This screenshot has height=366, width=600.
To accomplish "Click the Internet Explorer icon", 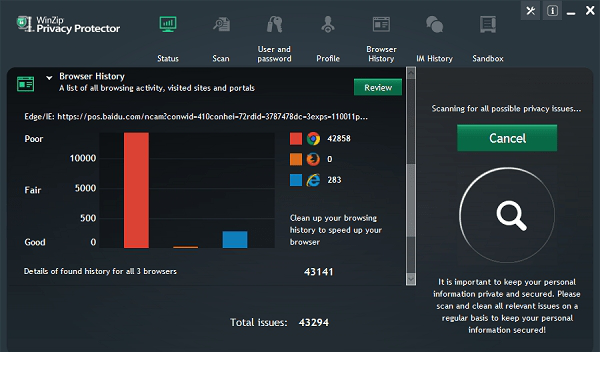I will coord(313,180).
